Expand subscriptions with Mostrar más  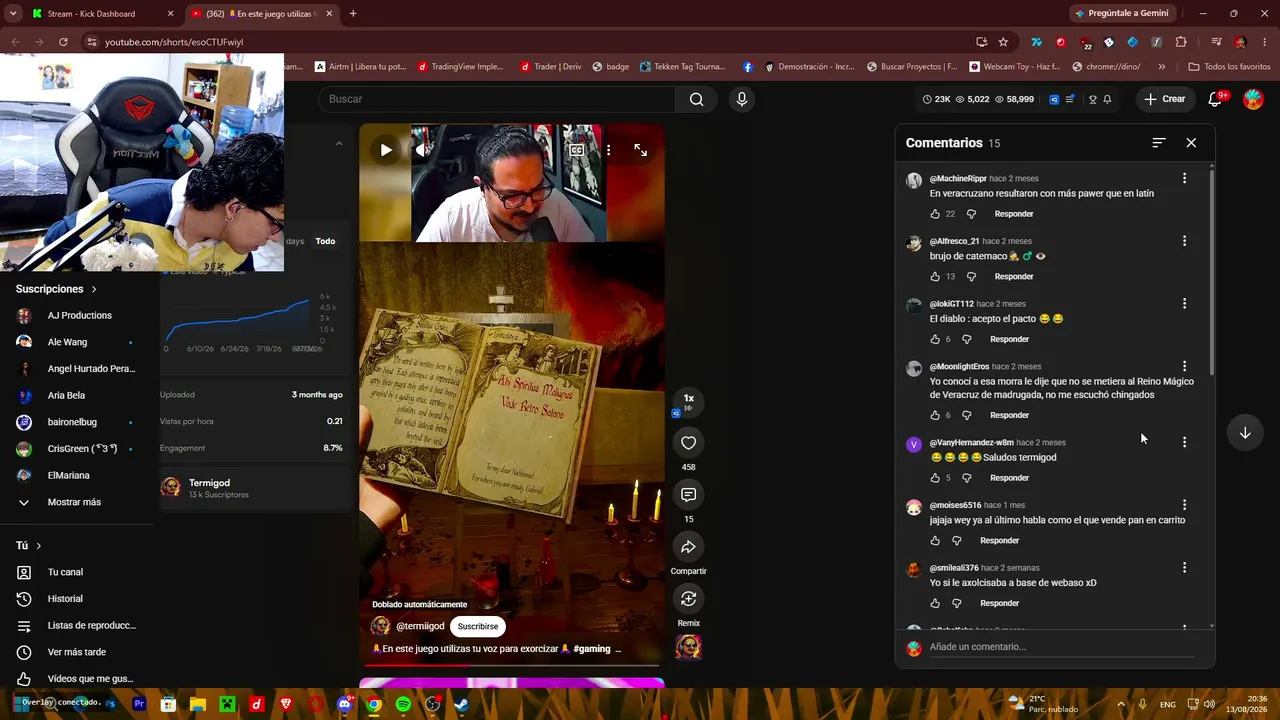click(x=74, y=502)
